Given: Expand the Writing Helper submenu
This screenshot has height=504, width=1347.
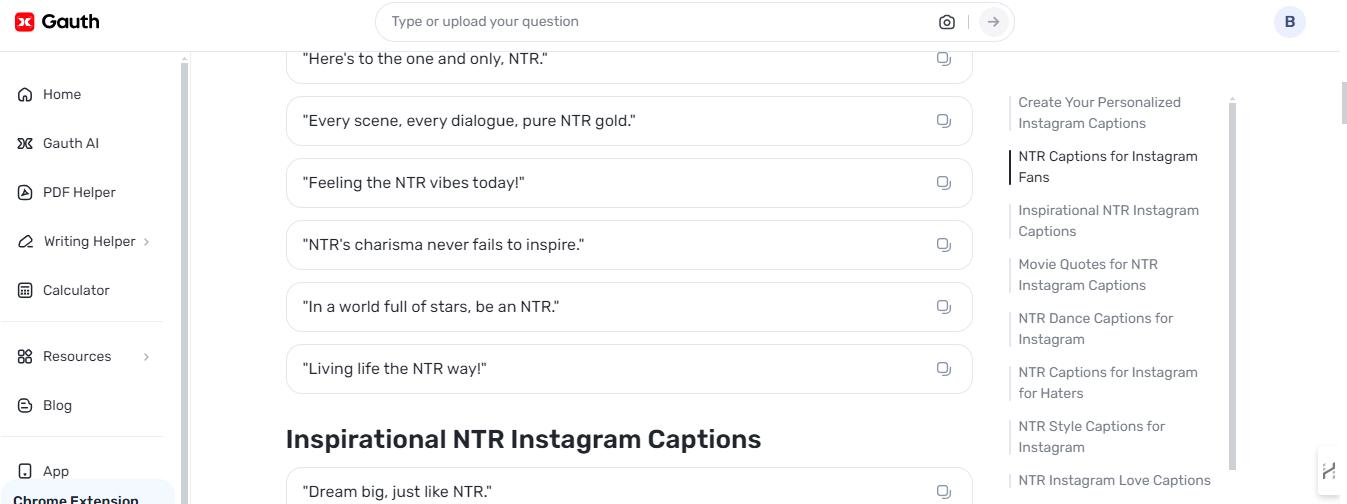Looking at the screenshot, I should pyautogui.click(x=146, y=242).
